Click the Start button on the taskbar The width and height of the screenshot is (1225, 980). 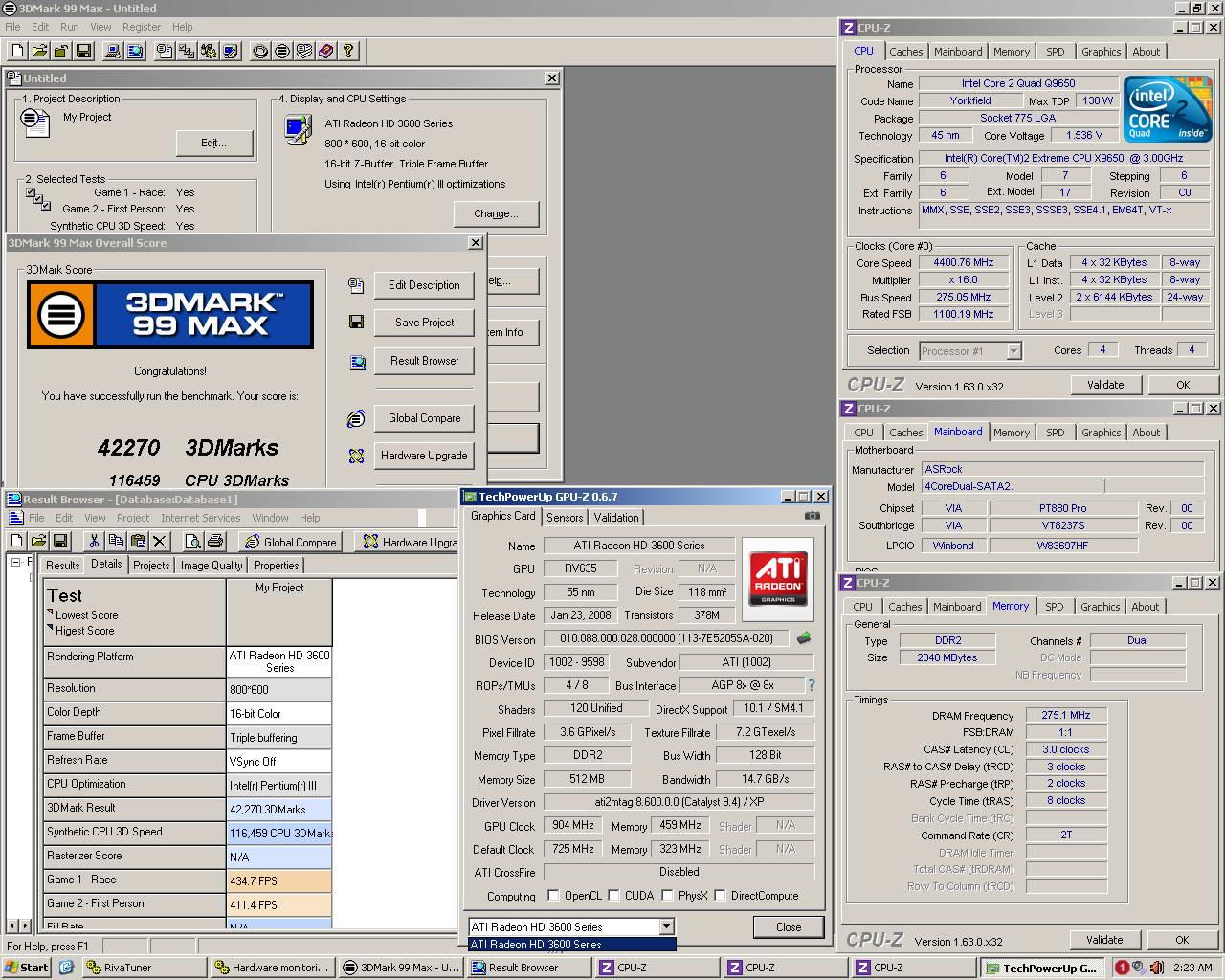pyautogui.click(x=27, y=968)
